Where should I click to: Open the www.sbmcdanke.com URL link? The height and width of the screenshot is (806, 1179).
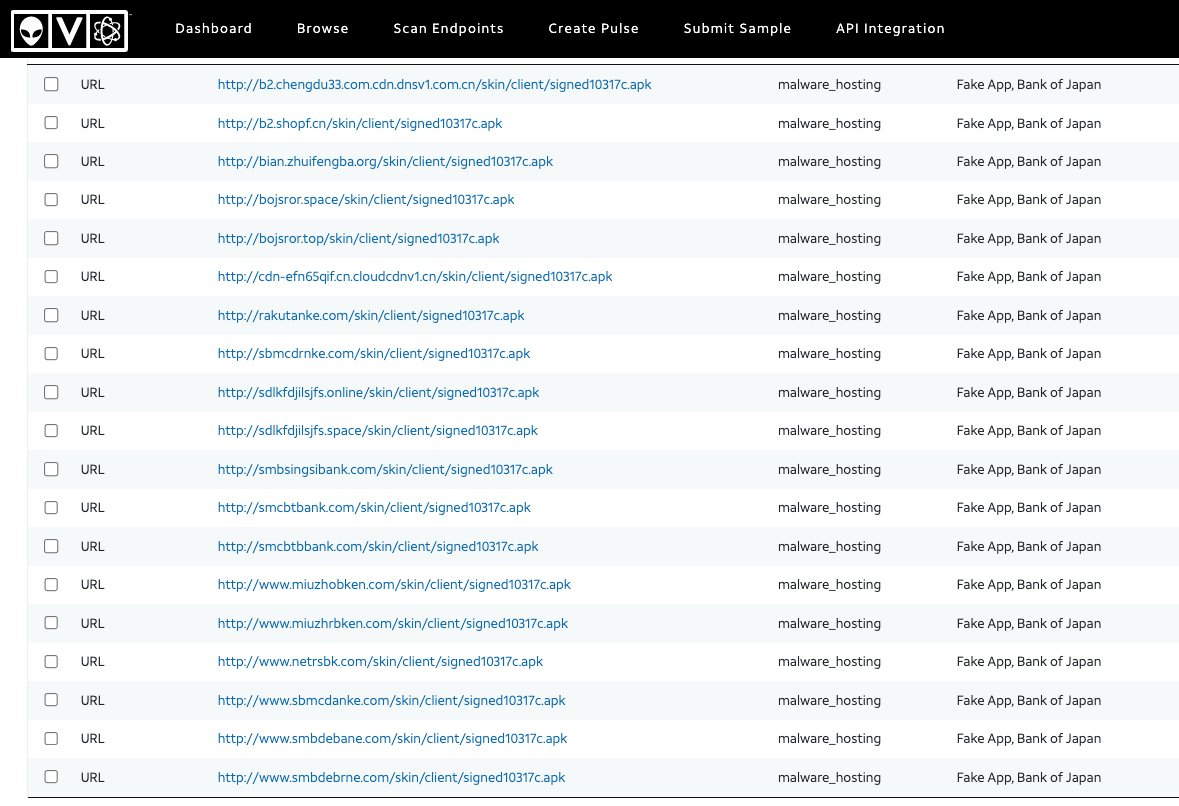coord(391,701)
